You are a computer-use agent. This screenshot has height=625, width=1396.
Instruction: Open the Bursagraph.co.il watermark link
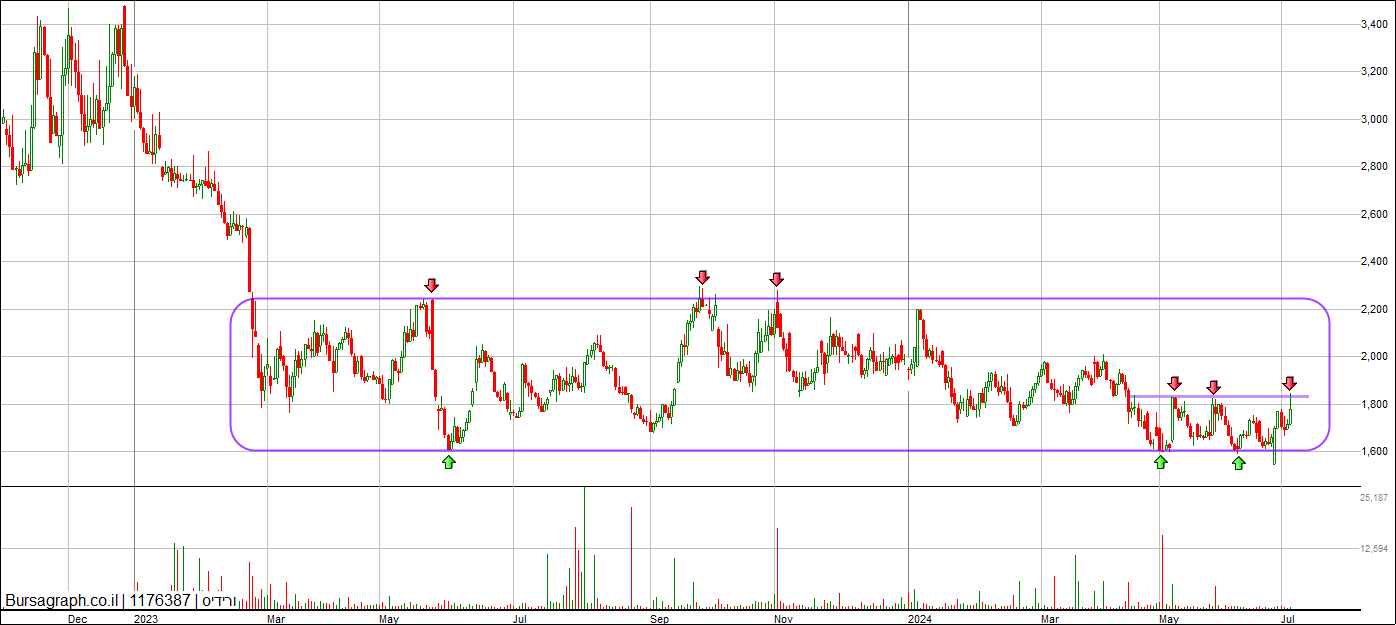(x=62, y=601)
